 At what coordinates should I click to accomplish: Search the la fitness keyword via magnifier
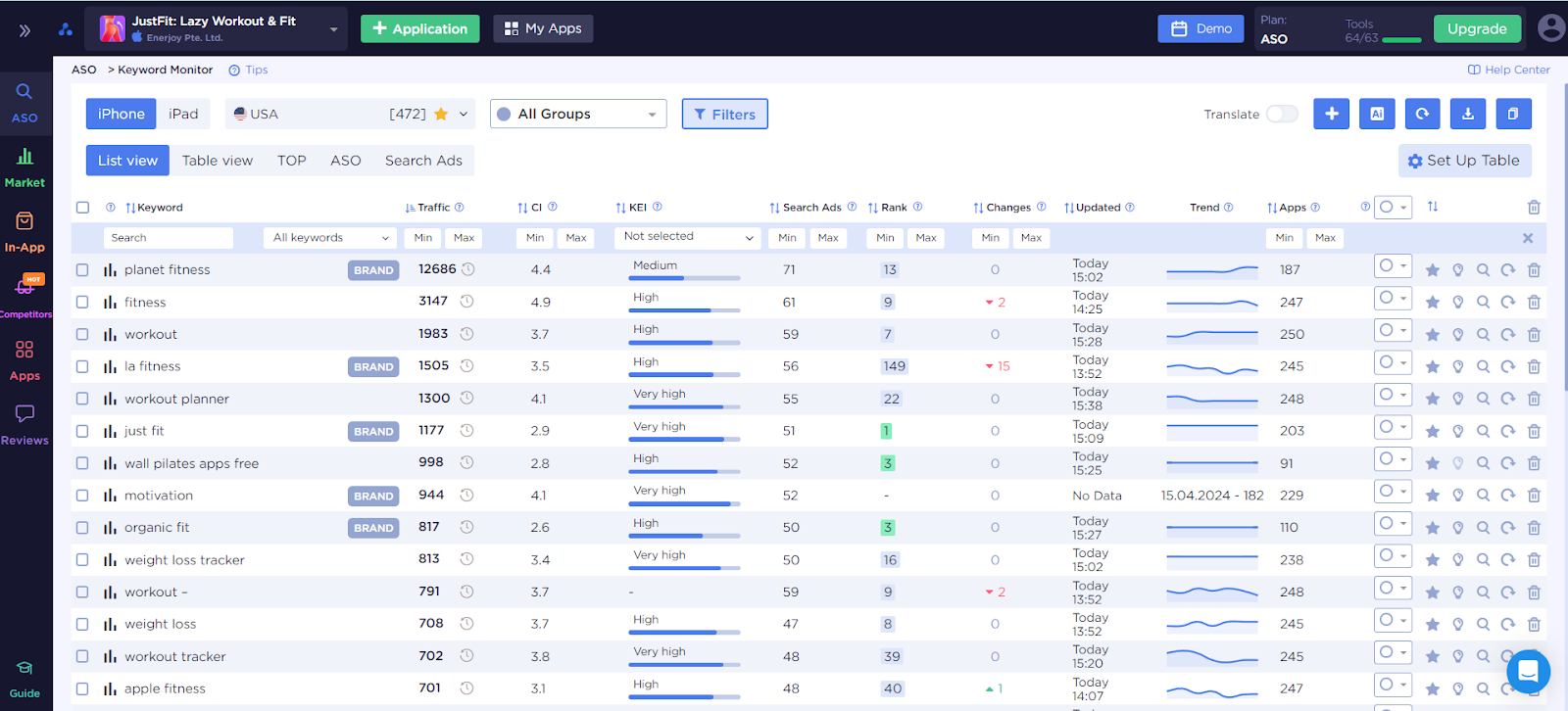pos(1483,367)
